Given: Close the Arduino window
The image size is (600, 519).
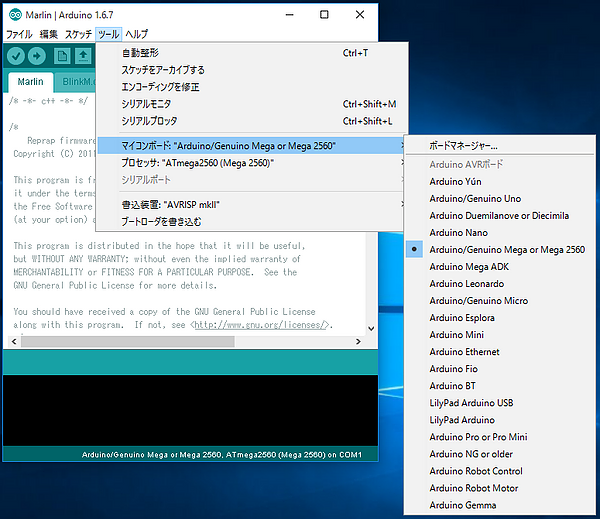Looking at the screenshot, I should pos(360,15).
